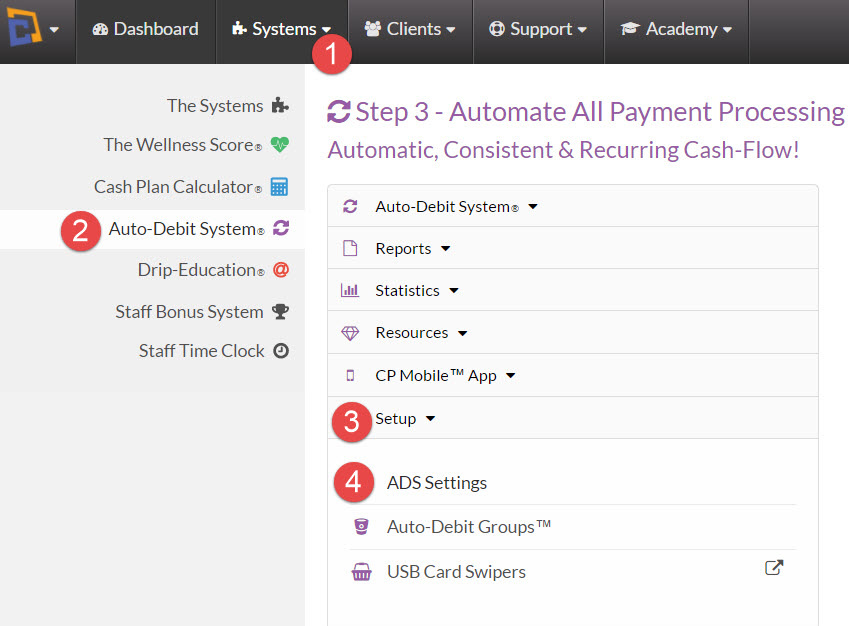Image resolution: width=849 pixels, height=626 pixels.
Task: Open the Academy menu
Action: 676,28
